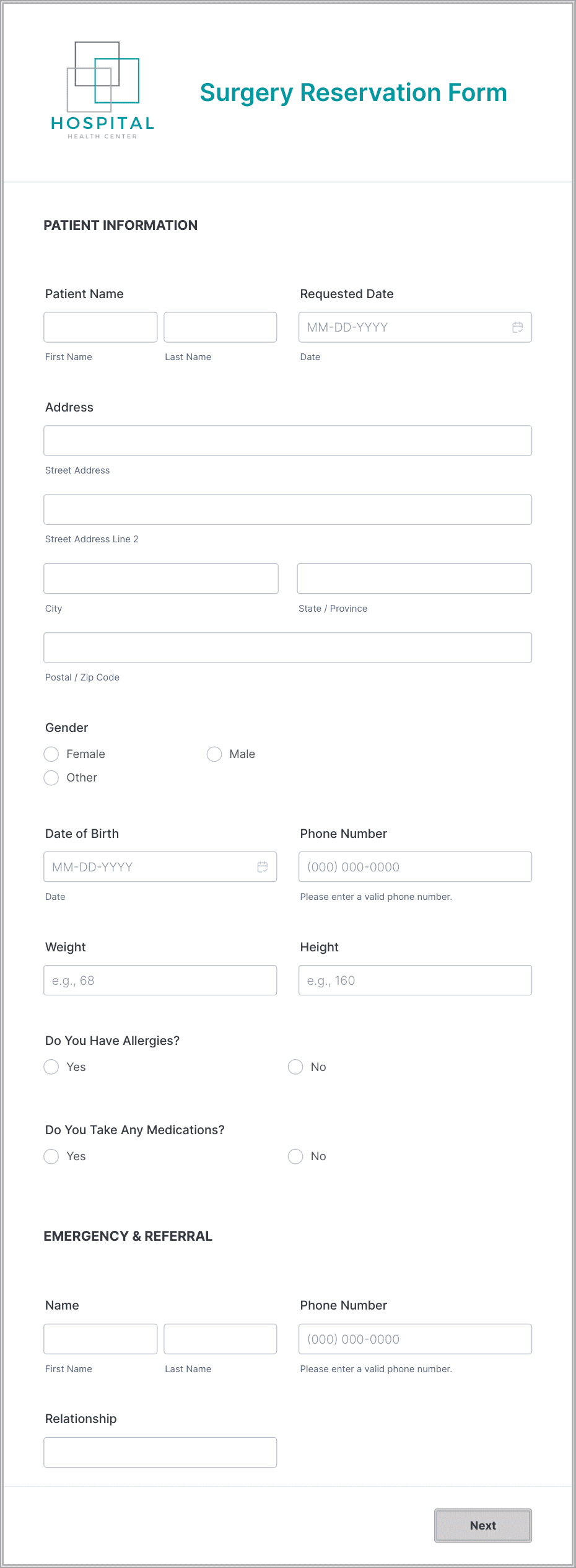Focus the Weight input field
This screenshot has width=576, height=1568.
pyautogui.click(x=160, y=980)
